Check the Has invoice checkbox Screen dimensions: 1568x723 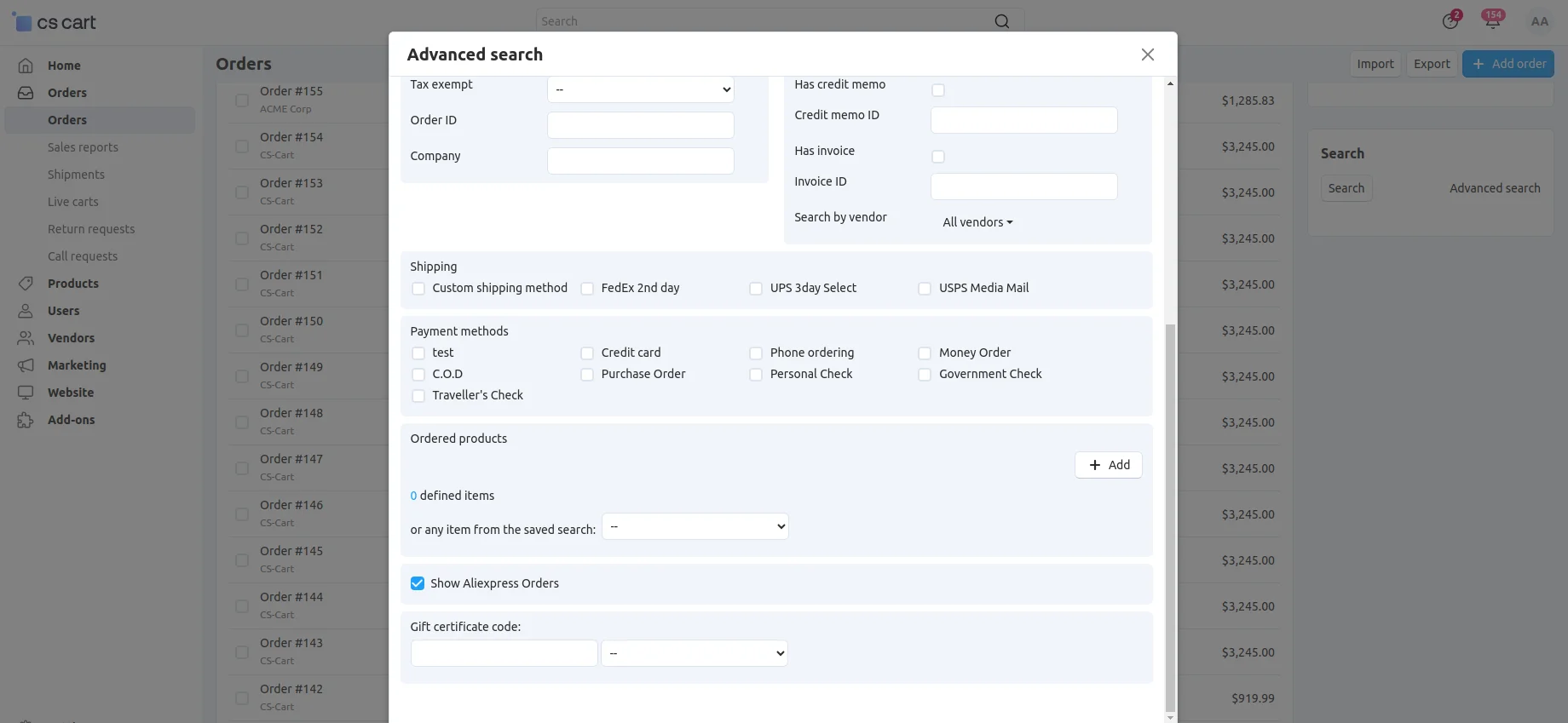point(937,157)
